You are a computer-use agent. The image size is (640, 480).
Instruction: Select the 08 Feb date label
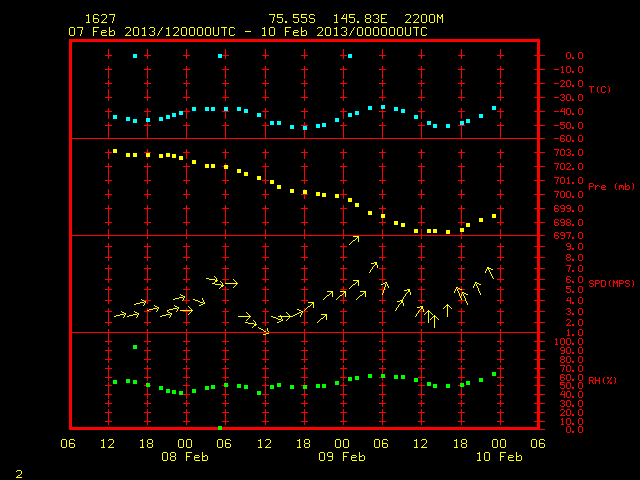(185, 456)
